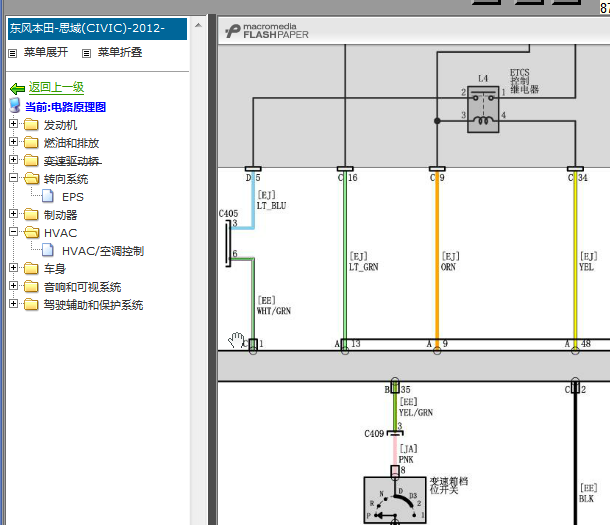The image size is (610, 525).
Task: Select the 变速驱动桥 tree item
Action: 73,161
